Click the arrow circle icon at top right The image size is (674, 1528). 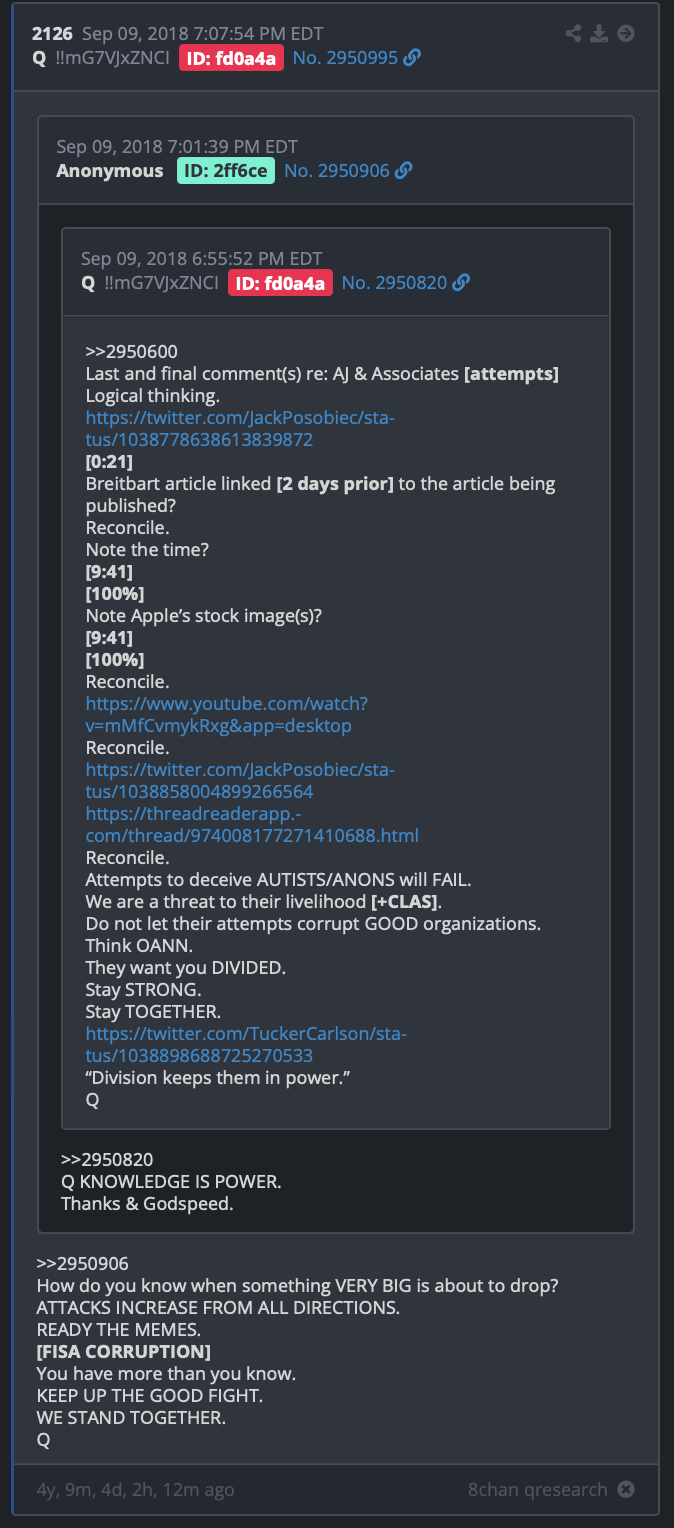(x=626, y=34)
